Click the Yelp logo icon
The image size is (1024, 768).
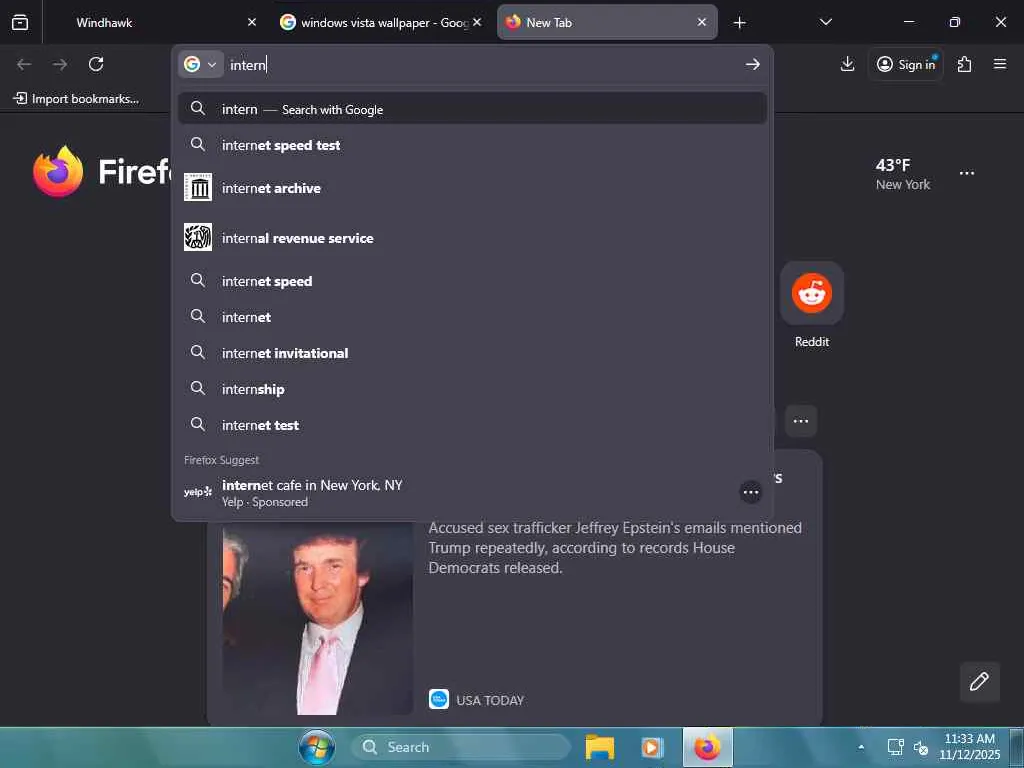197,492
